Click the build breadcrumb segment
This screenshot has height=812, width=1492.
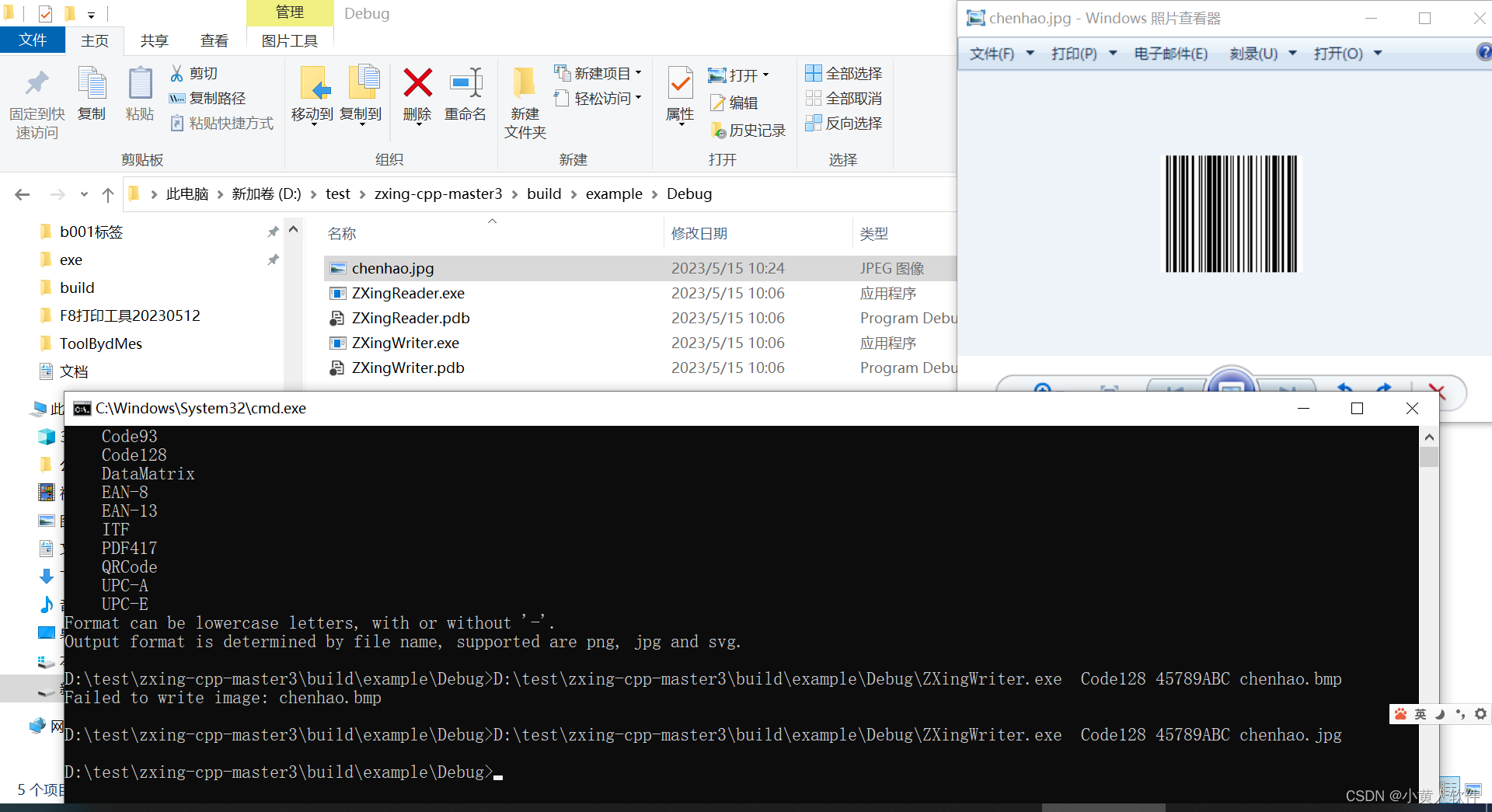[x=544, y=194]
